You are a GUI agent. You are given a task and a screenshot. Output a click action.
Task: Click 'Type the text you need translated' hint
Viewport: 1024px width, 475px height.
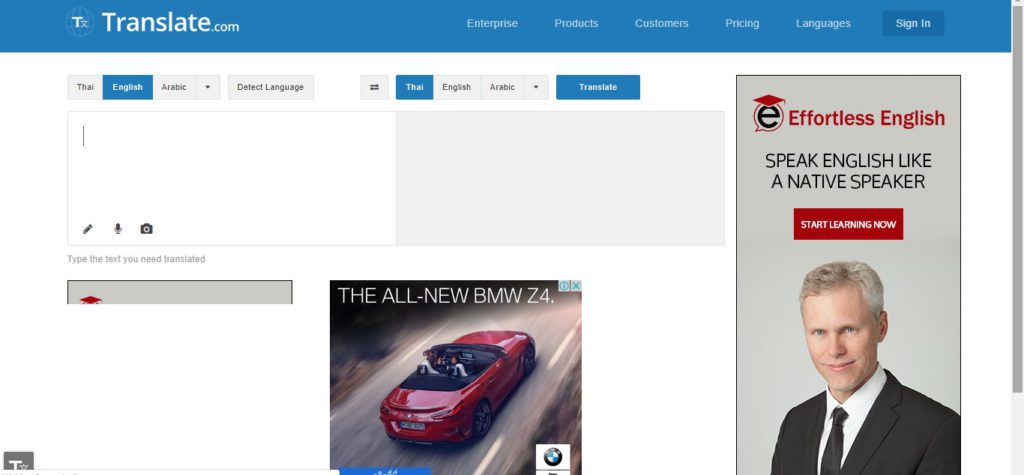[x=136, y=259]
